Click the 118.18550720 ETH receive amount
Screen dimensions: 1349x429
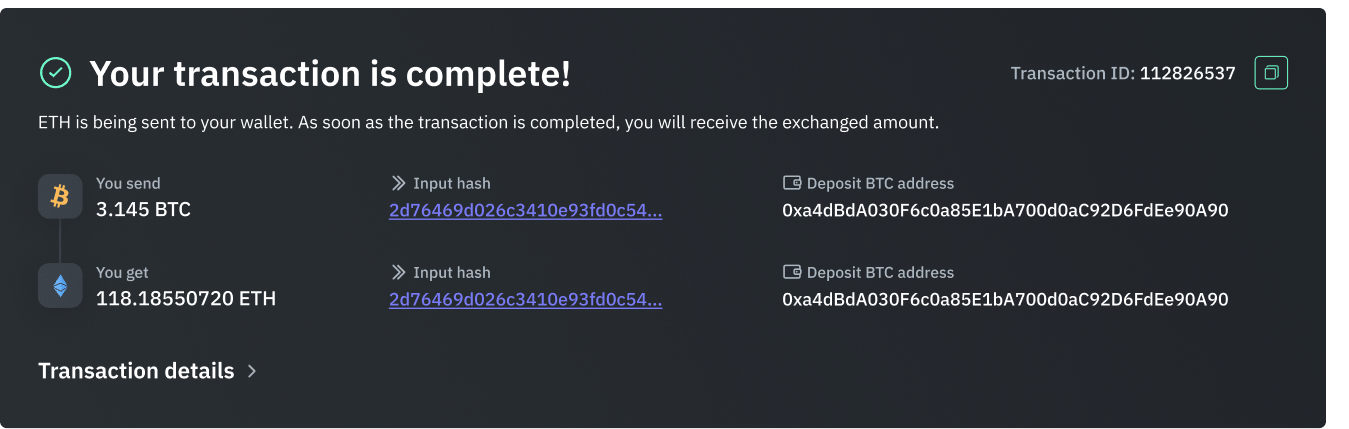tap(186, 298)
